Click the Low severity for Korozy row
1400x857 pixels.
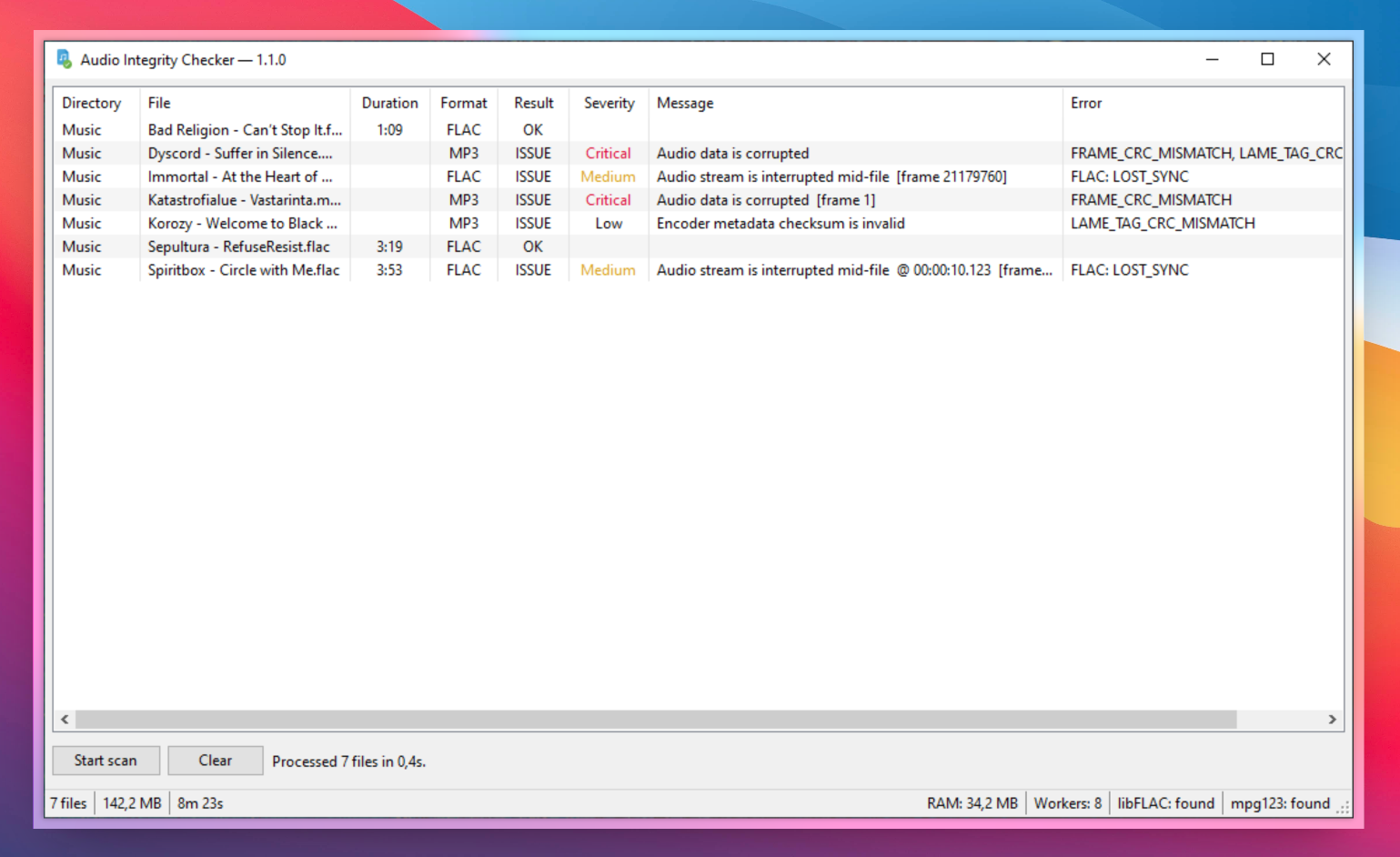pos(609,224)
